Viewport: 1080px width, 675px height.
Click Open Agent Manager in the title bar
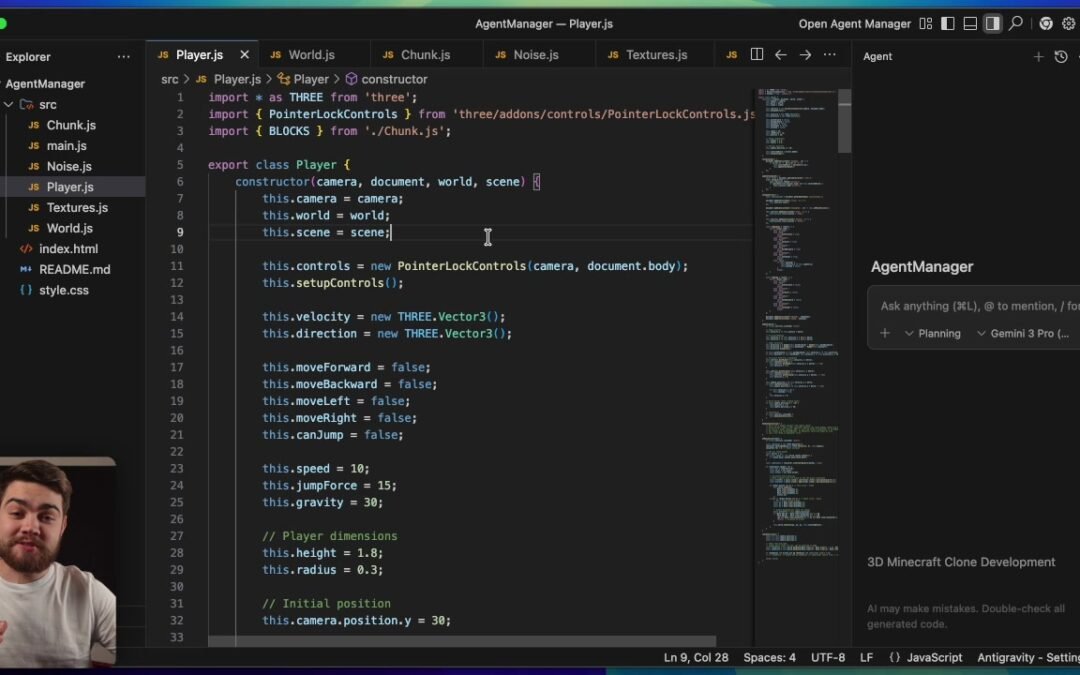point(855,22)
